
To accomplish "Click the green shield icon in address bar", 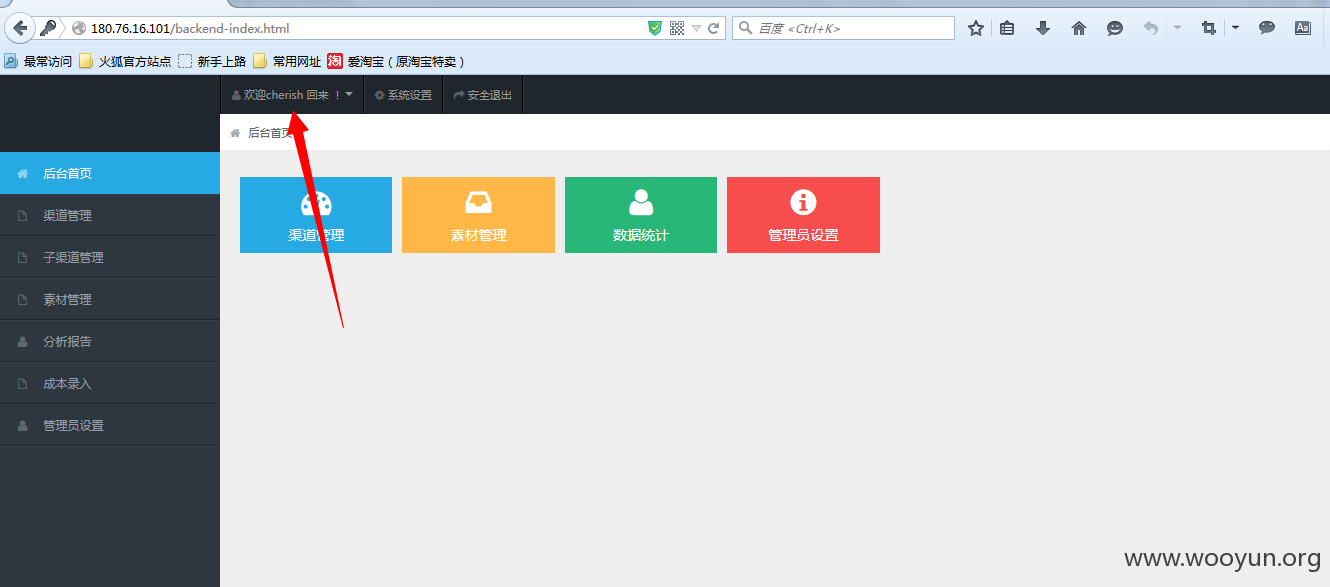I will coord(655,28).
